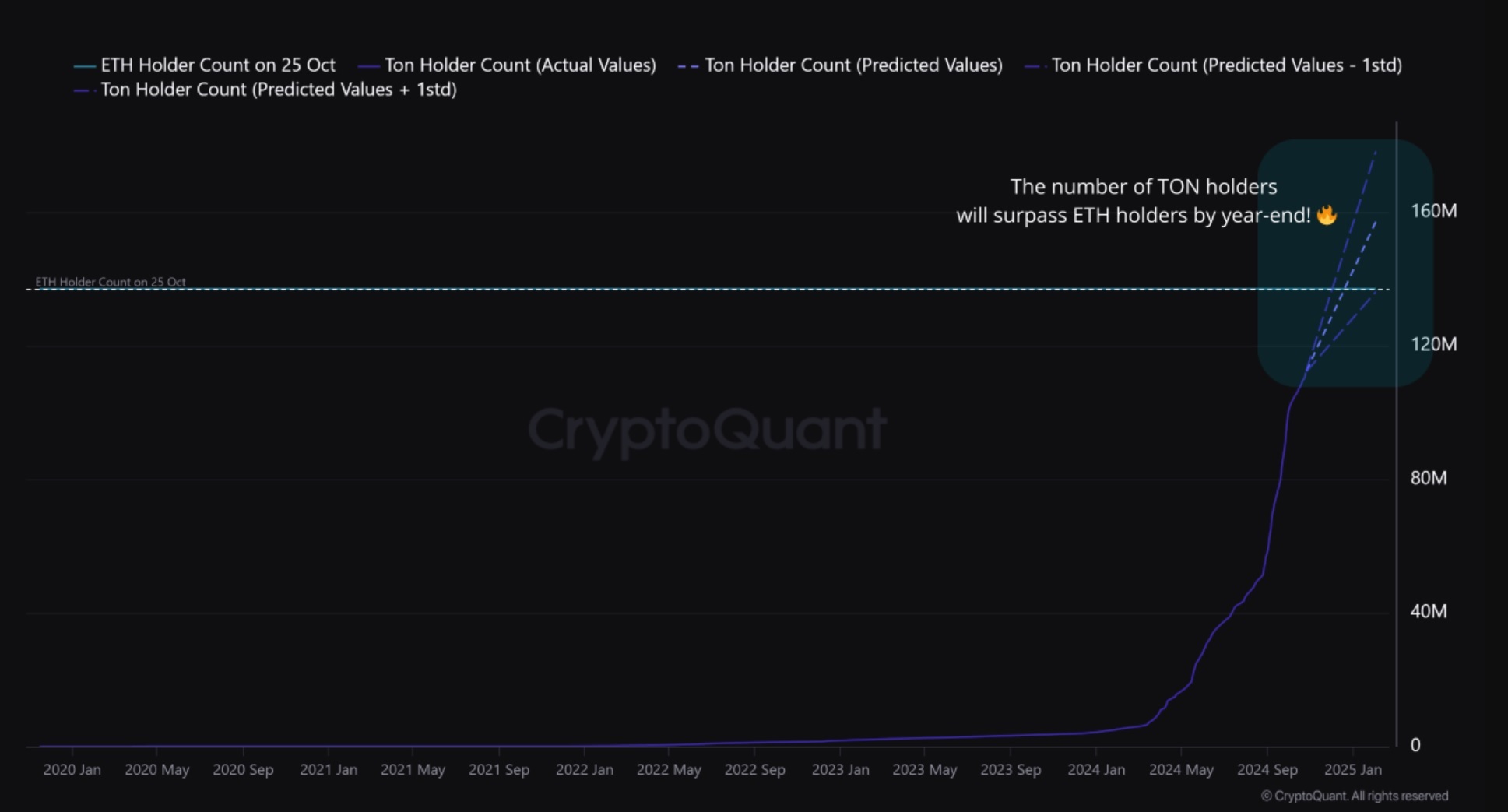Toggle Ton Holder Count (Actual Values) legend
The height and width of the screenshot is (812, 1508).
(x=507, y=65)
